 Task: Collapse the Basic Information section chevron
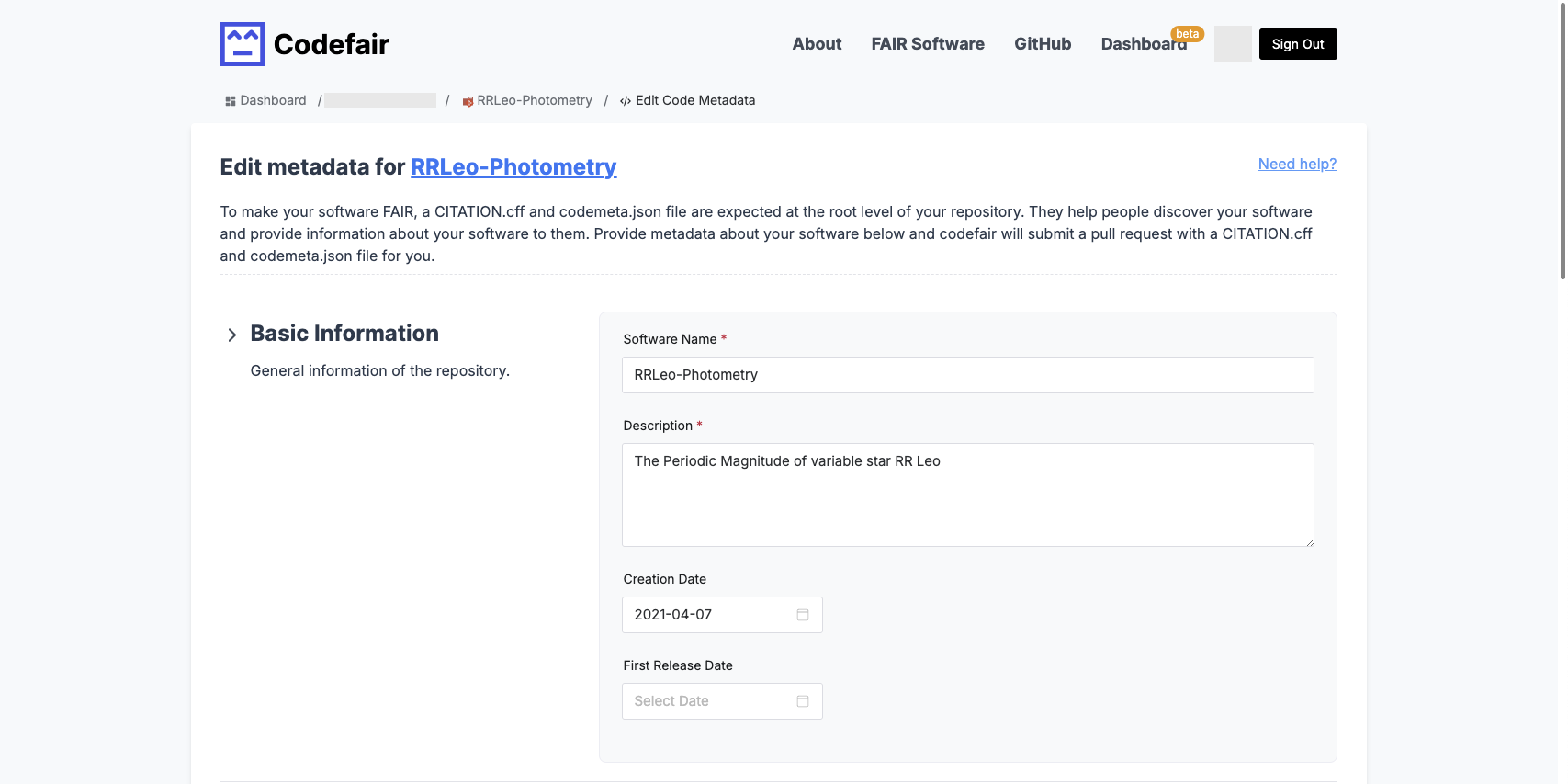pos(232,335)
